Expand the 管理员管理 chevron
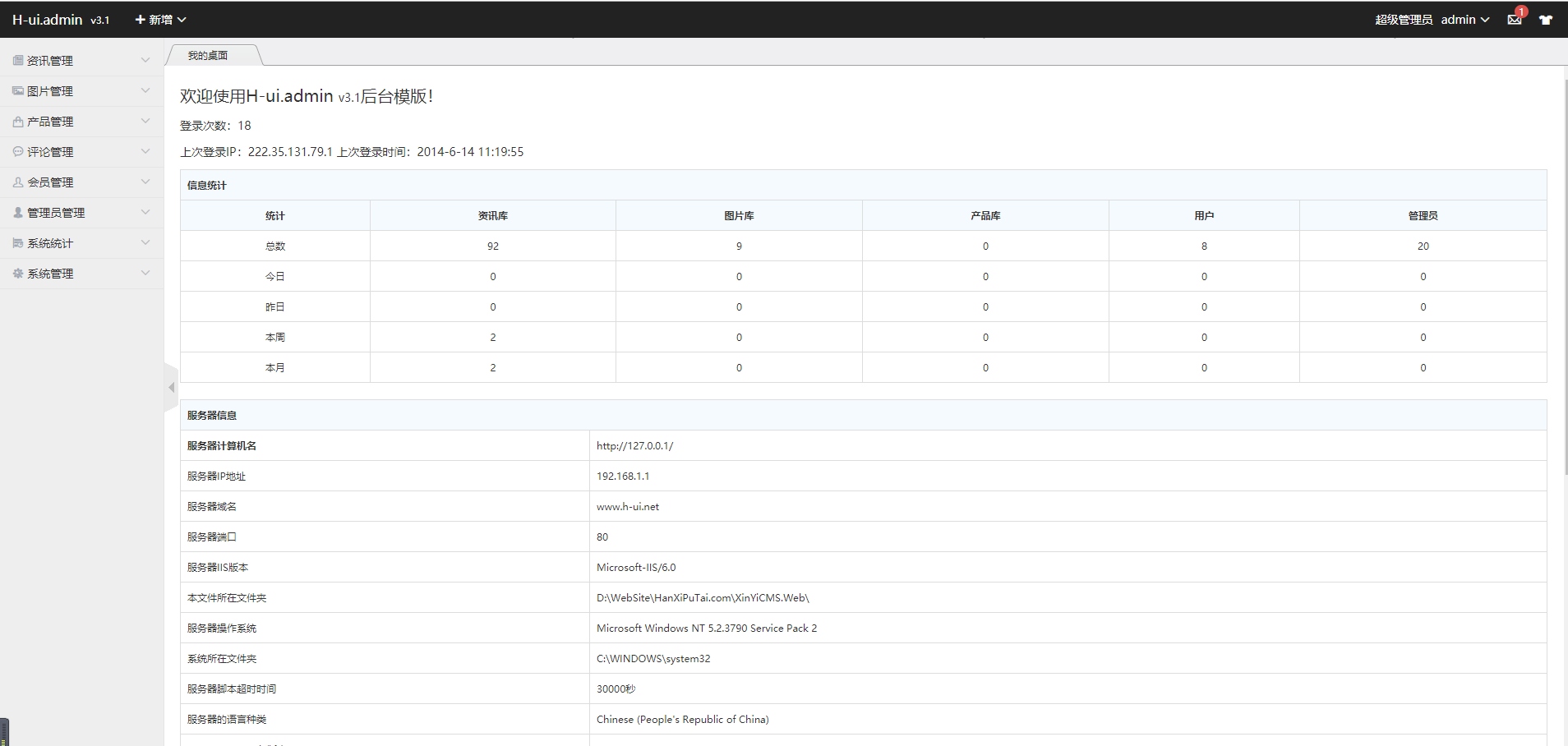Viewport: 1568px width, 746px height. 145,212
